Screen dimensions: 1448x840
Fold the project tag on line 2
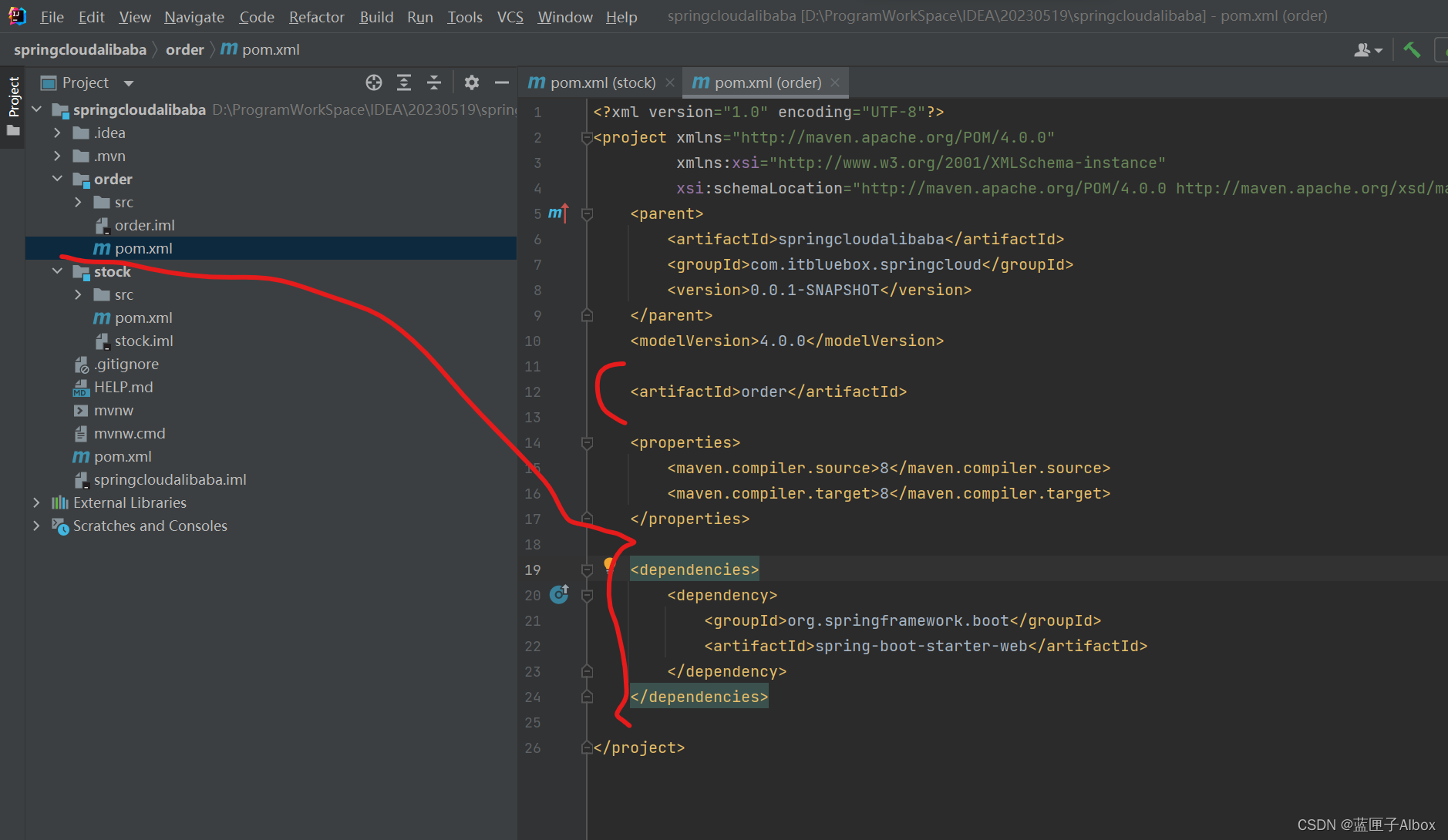tap(587, 137)
